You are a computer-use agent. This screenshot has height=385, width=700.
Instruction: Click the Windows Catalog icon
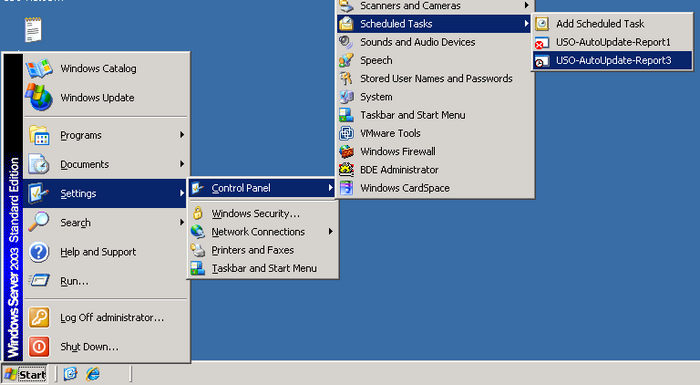[39, 68]
